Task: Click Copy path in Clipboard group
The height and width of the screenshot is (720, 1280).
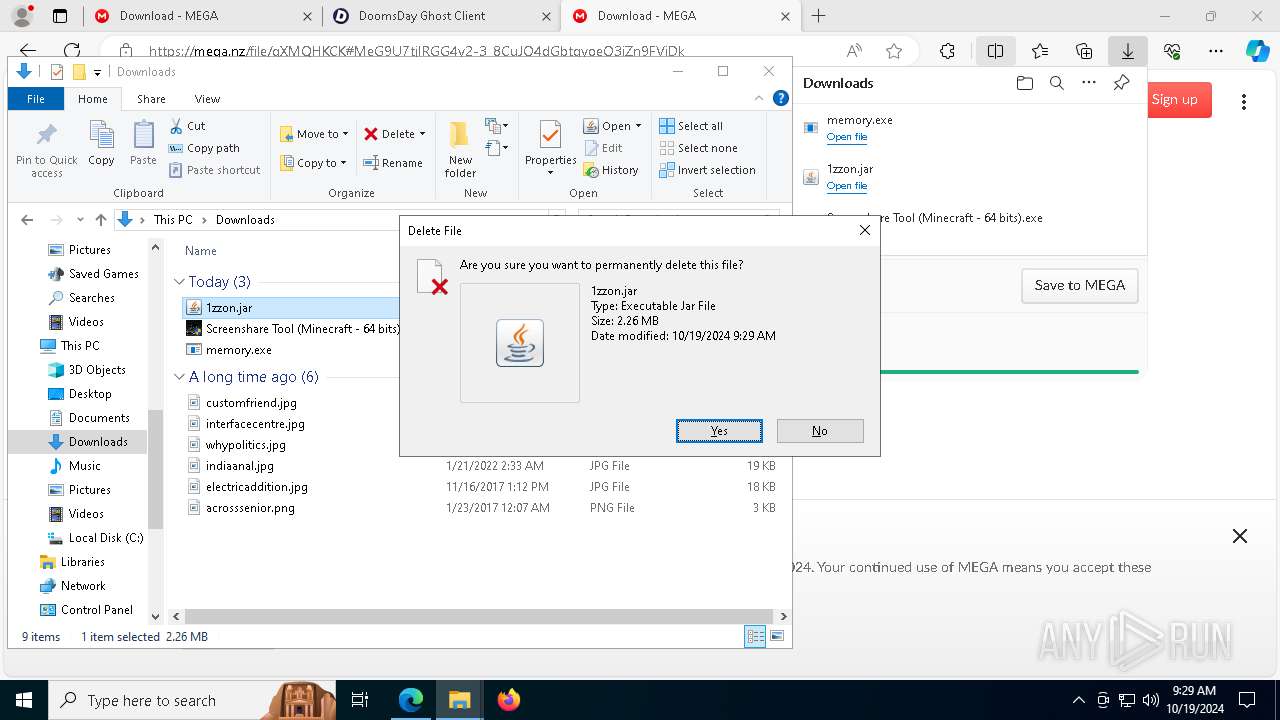Action: (x=204, y=148)
